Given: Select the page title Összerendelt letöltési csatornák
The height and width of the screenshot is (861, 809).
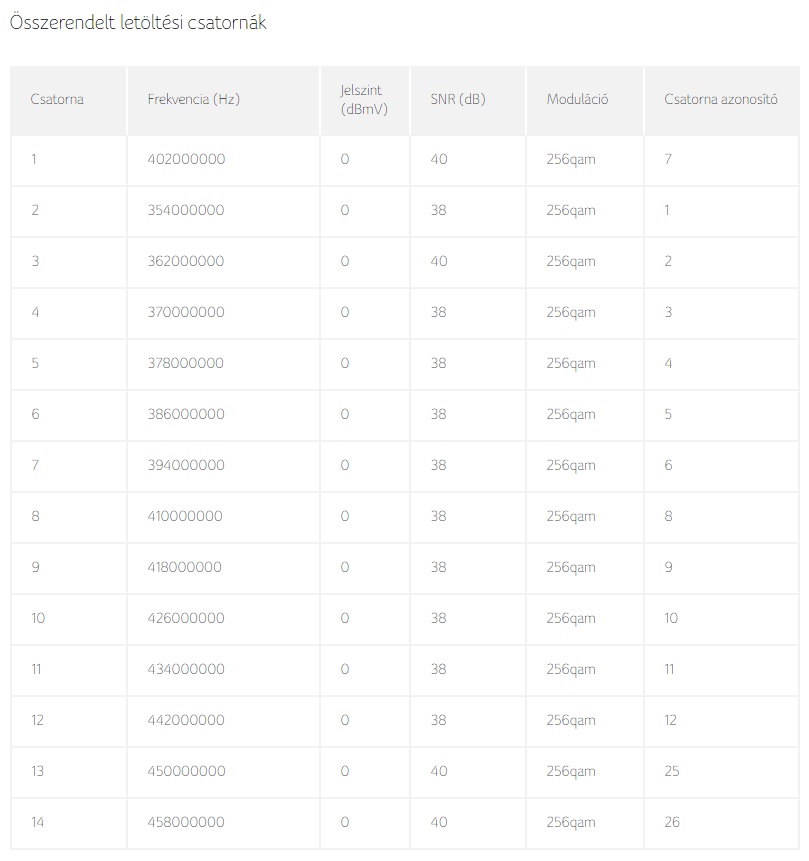Looking at the screenshot, I should click(138, 23).
